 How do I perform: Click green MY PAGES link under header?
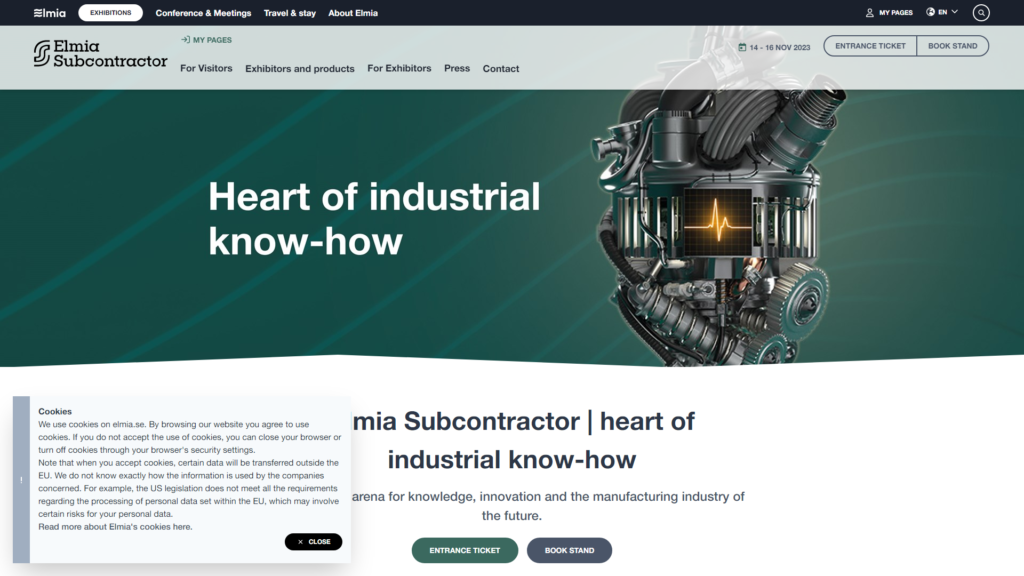pyautogui.click(x=212, y=40)
